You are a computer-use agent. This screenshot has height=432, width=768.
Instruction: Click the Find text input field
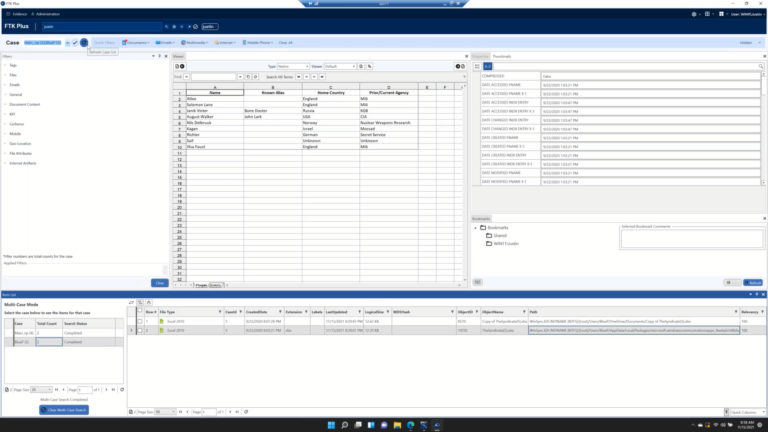tap(211, 76)
